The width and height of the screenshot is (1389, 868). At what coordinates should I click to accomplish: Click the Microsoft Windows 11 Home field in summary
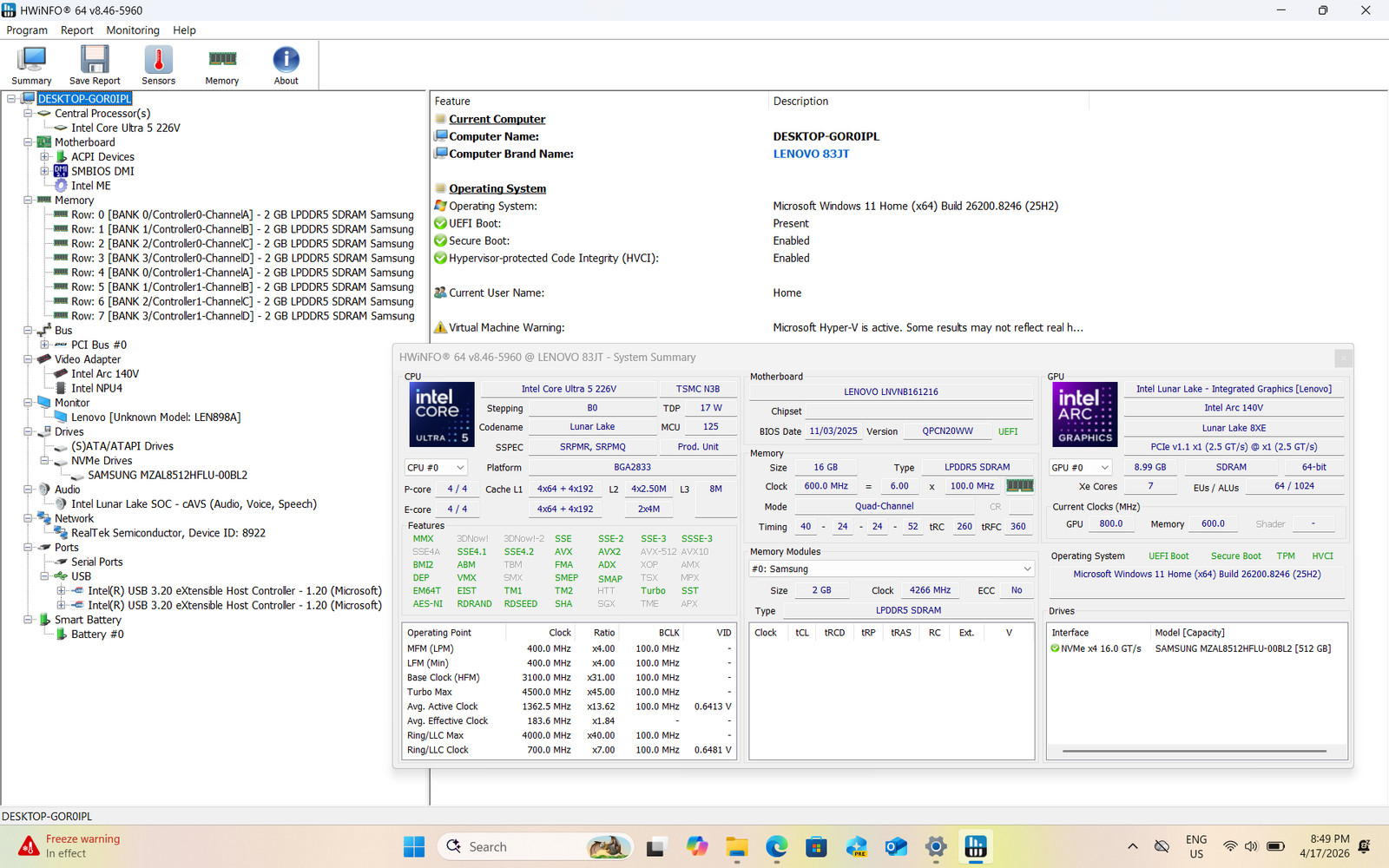click(x=1197, y=574)
